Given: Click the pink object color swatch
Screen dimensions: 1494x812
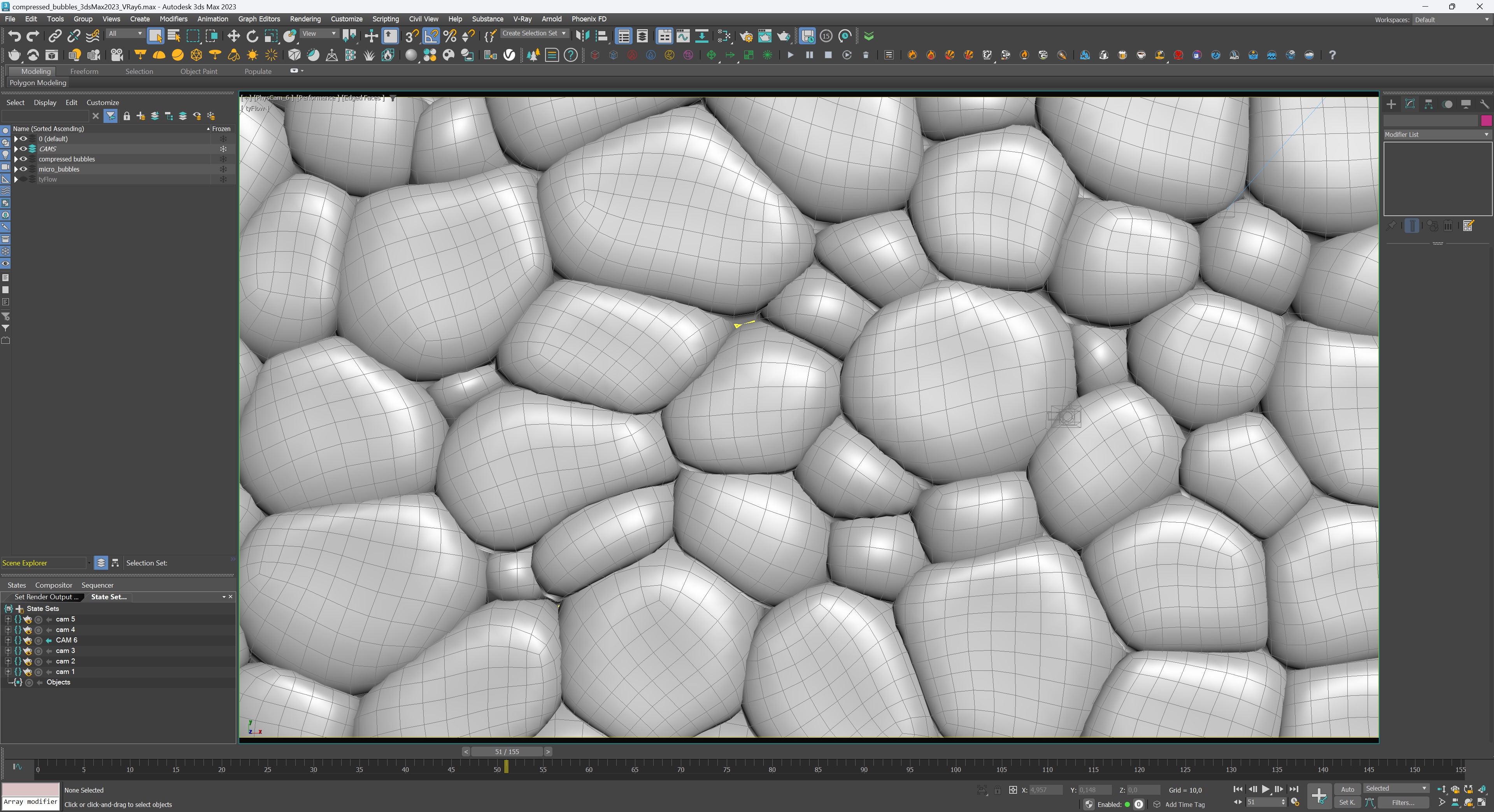Looking at the screenshot, I should pos(1486,121).
